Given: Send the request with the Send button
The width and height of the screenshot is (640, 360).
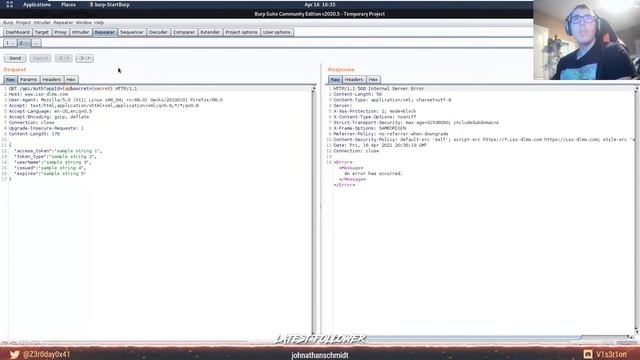Looking at the screenshot, I should pyautogui.click(x=15, y=58).
